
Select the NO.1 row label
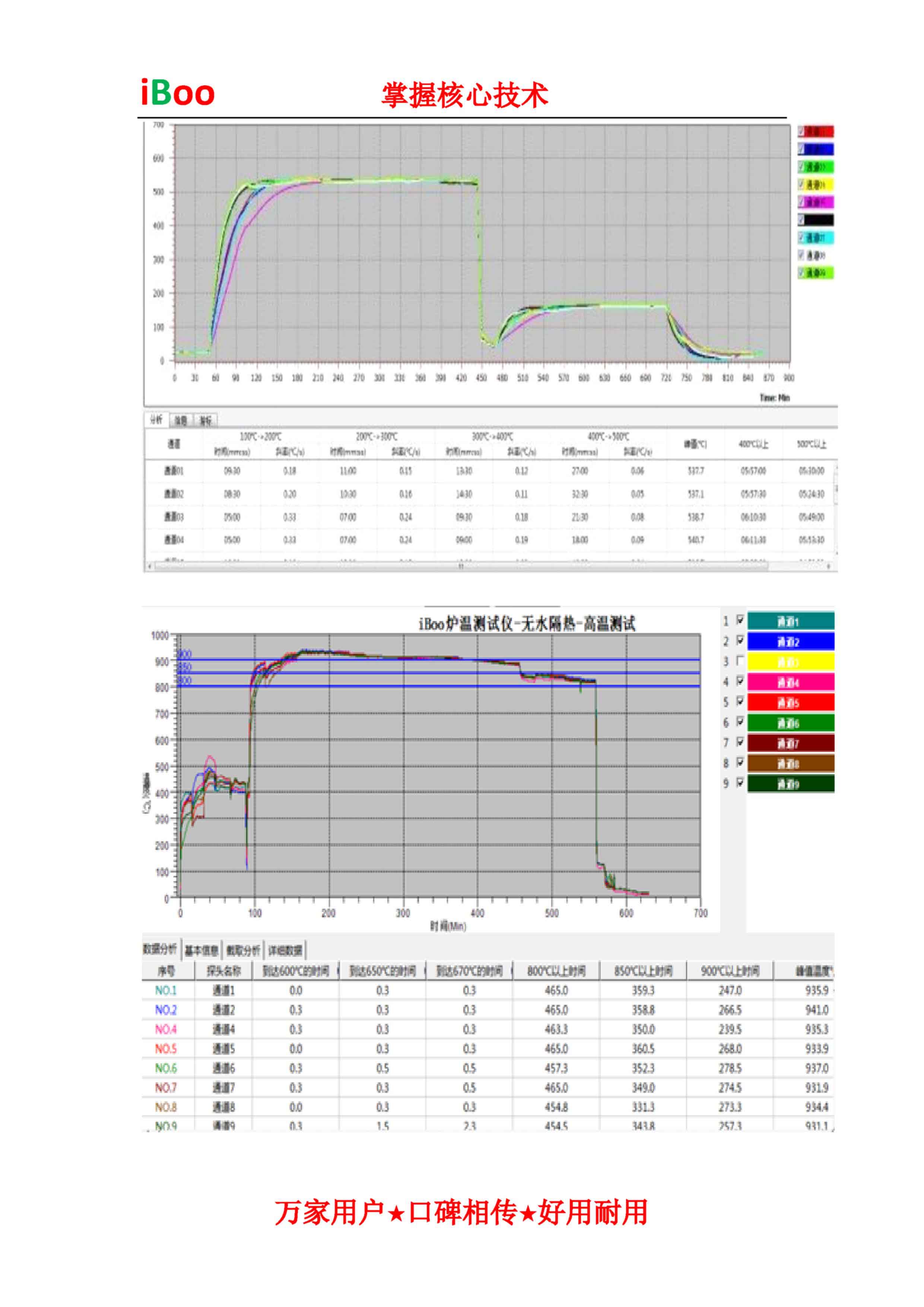[x=166, y=991]
